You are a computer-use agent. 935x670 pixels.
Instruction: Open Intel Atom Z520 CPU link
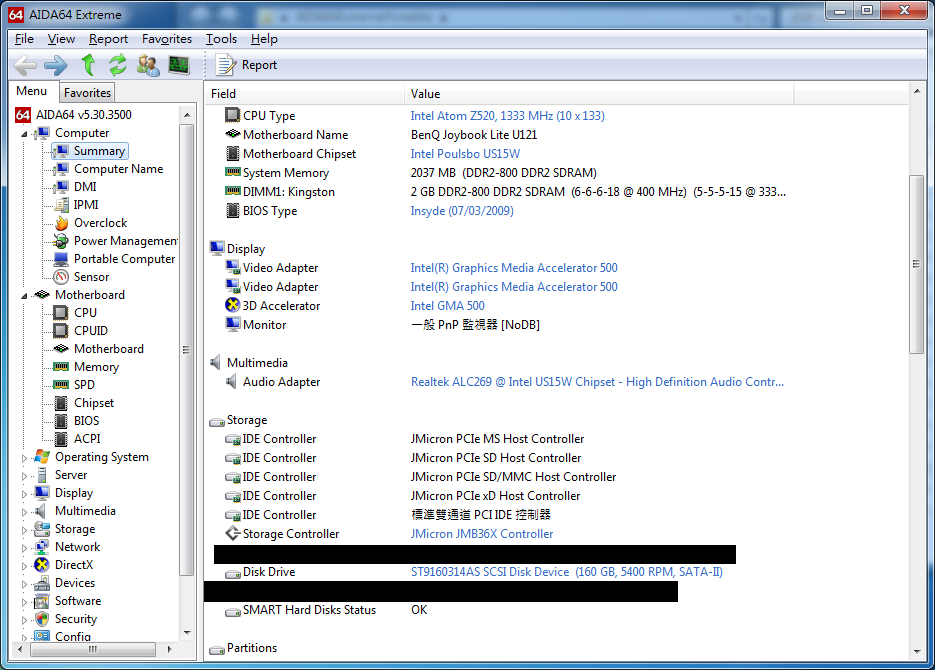[x=507, y=116]
